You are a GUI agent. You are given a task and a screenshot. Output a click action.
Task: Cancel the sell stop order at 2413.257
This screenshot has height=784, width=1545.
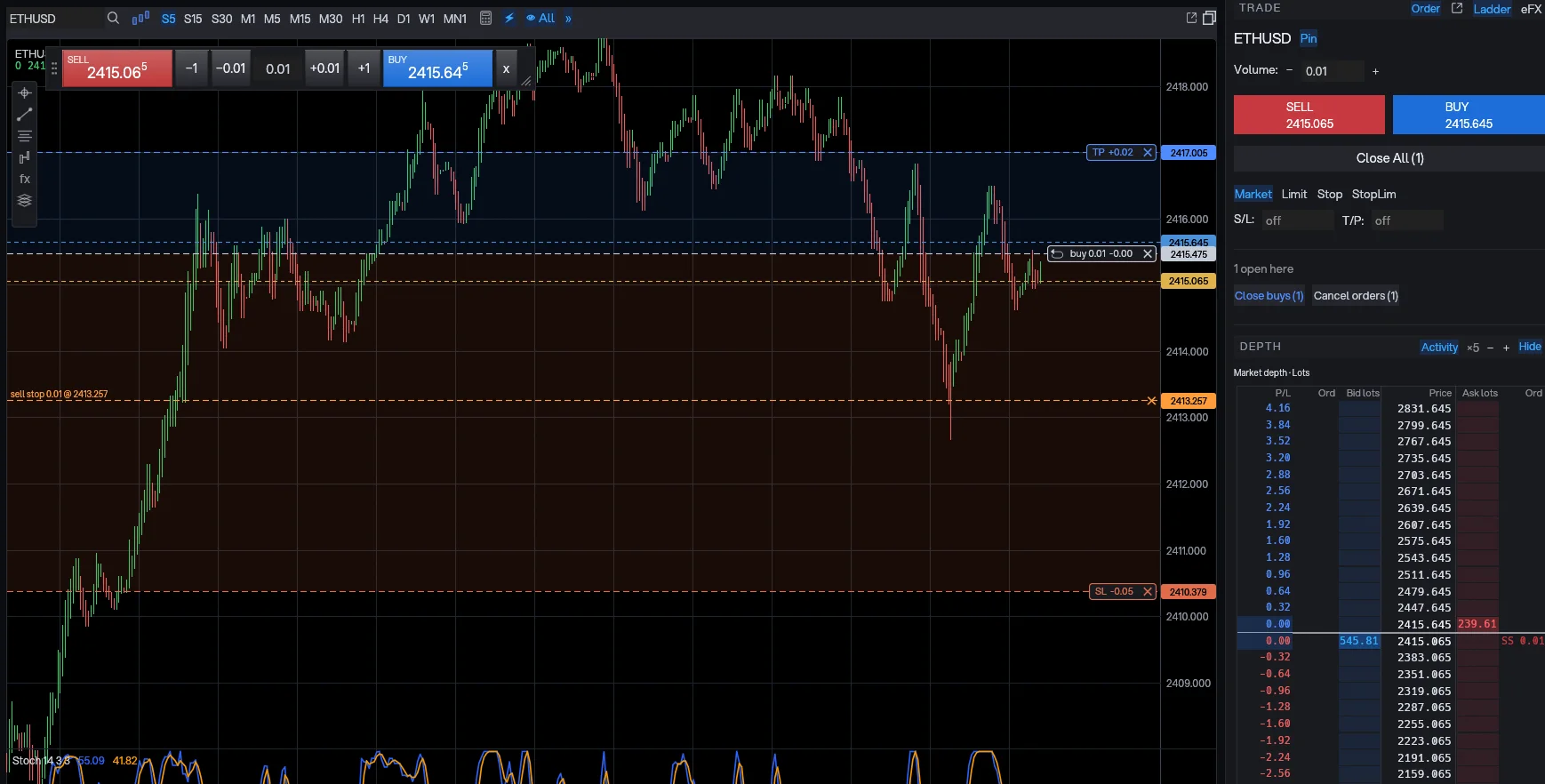click(1152, 401)
